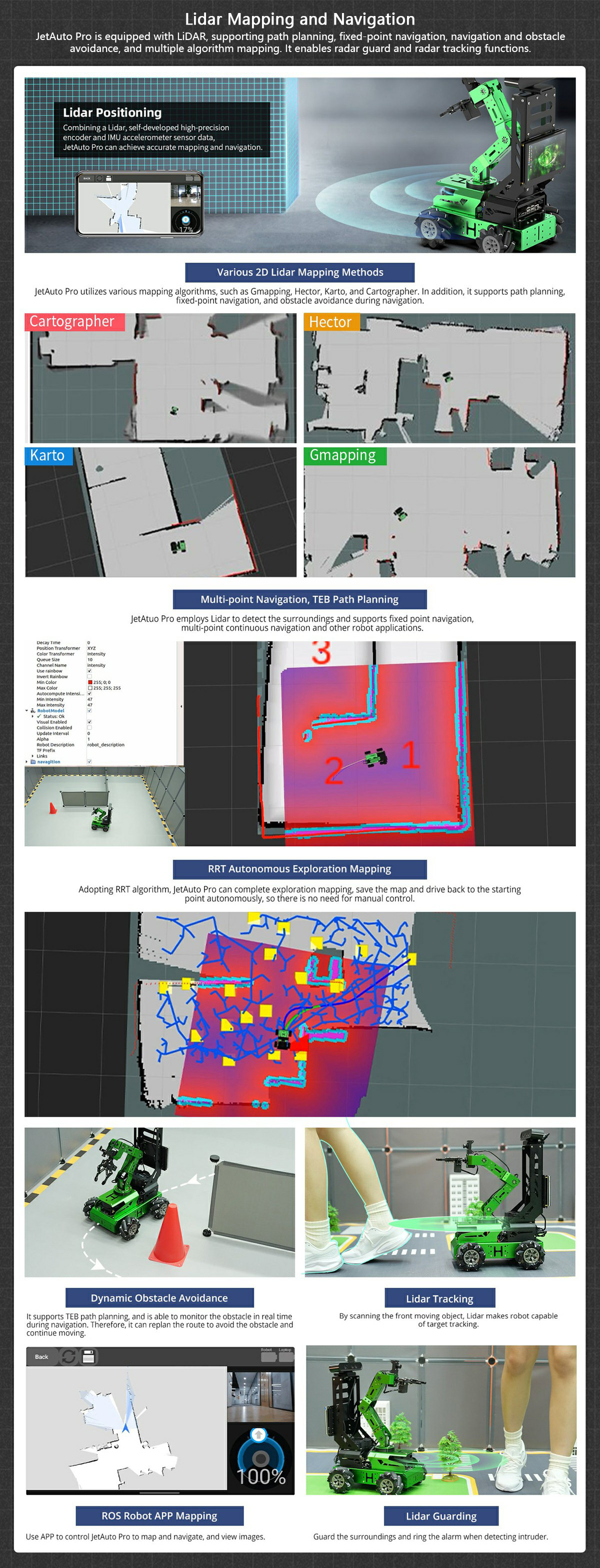Click the save floppy-disk icon in ROS app
600x1568 pixels.
coord(89,1357)
